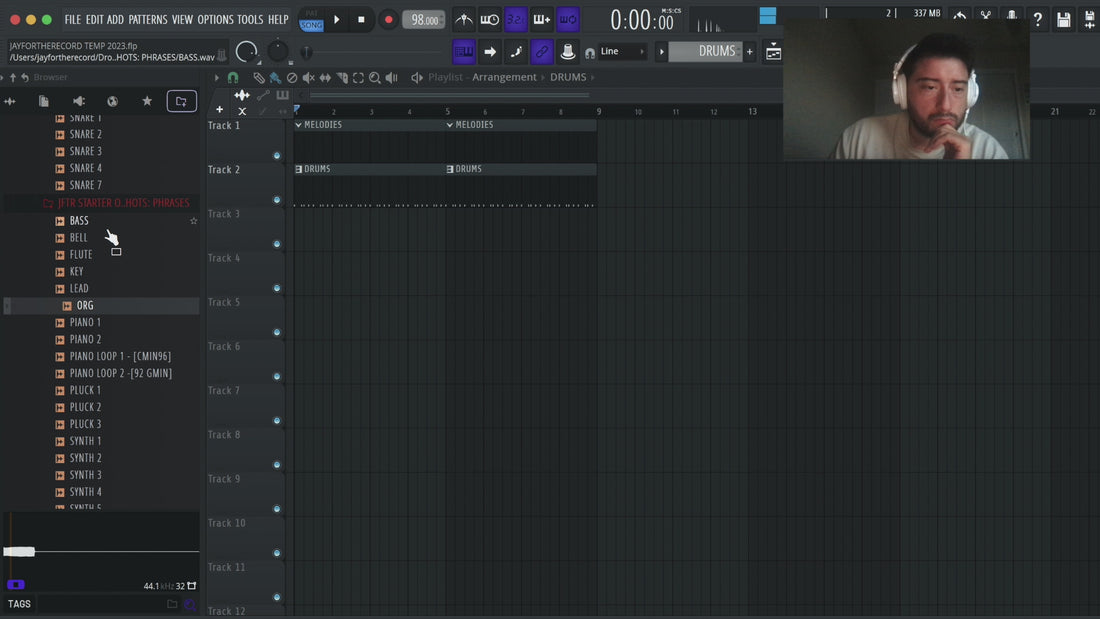The image size is (1100, 619).
Task: Click the Play button in transport
Action: click(x=337, y=20)
